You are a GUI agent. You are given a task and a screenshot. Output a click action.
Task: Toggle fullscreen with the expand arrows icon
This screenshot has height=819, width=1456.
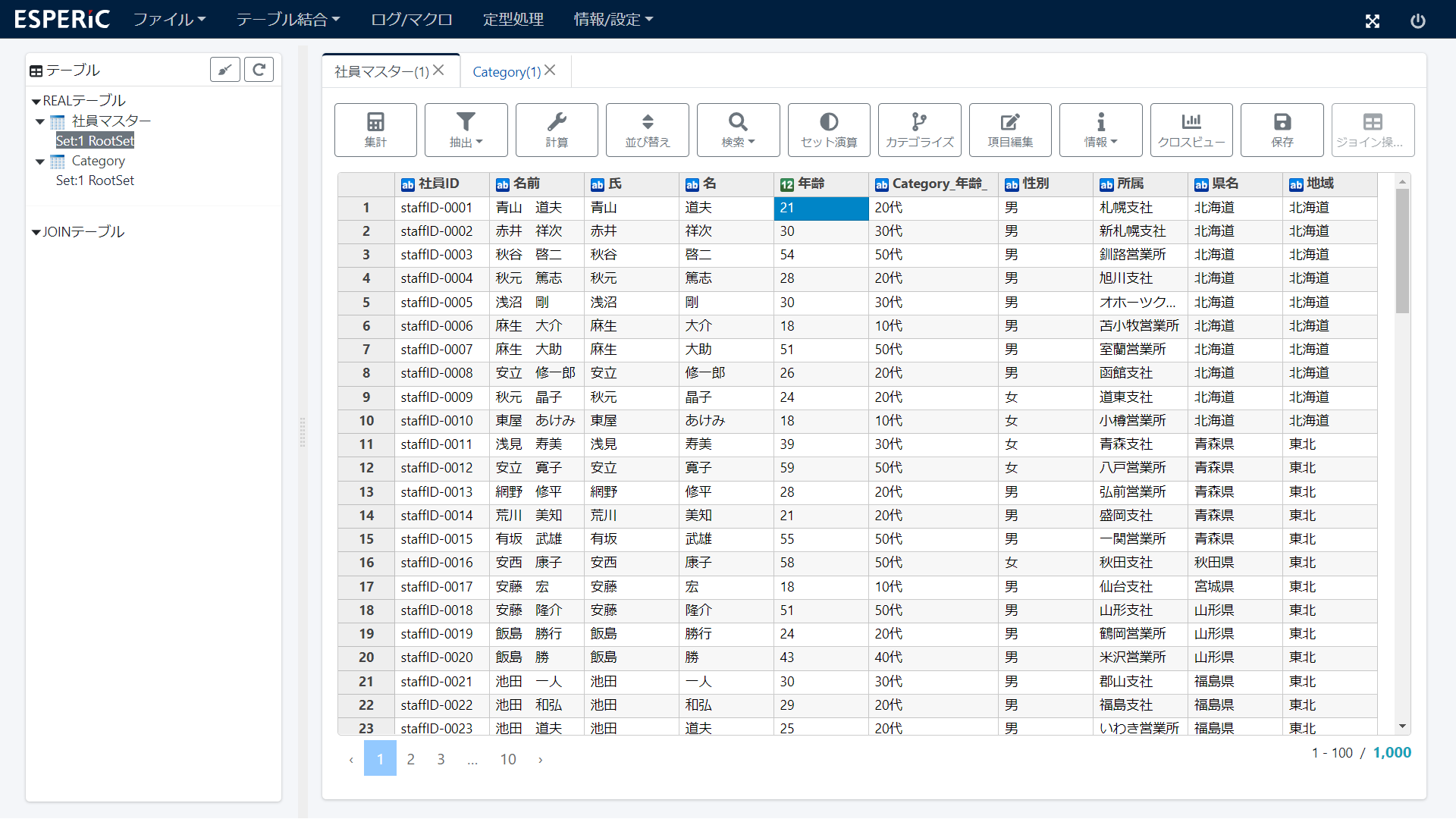point(1373,20)
